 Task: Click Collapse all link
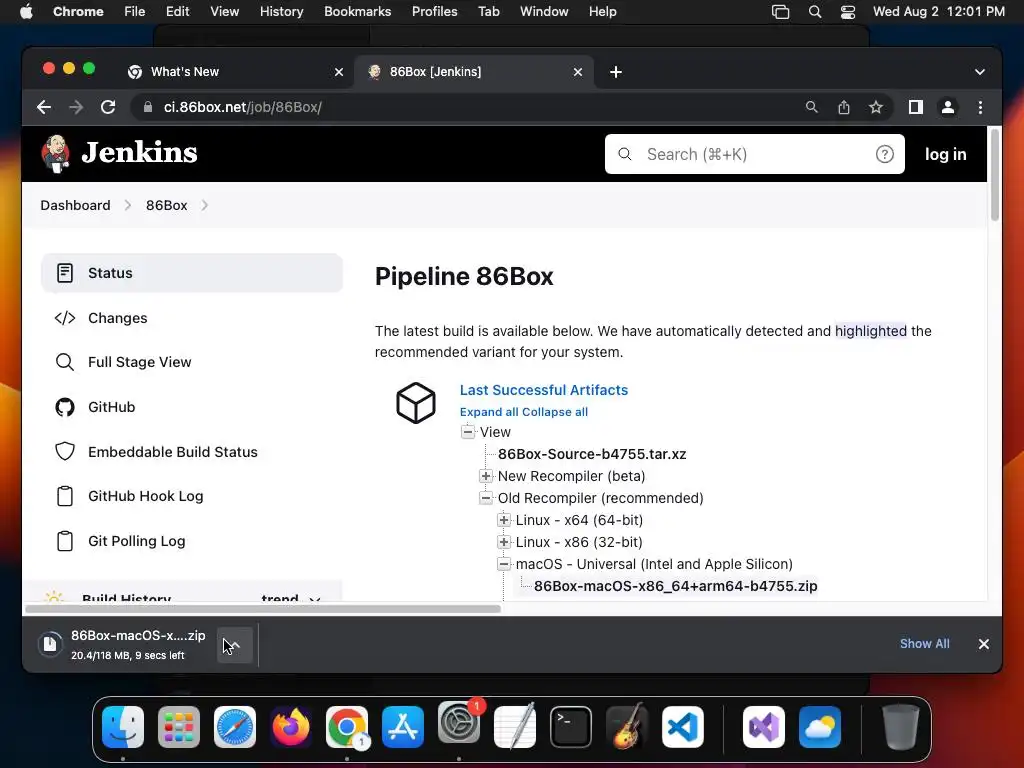(555, 412)
